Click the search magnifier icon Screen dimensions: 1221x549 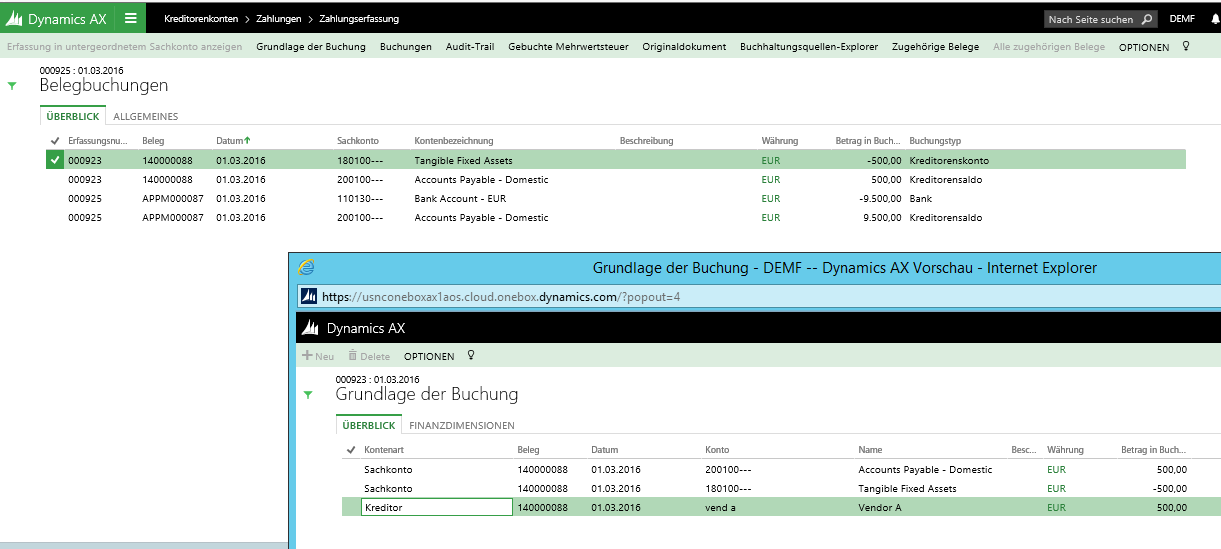coord(1146,19)
